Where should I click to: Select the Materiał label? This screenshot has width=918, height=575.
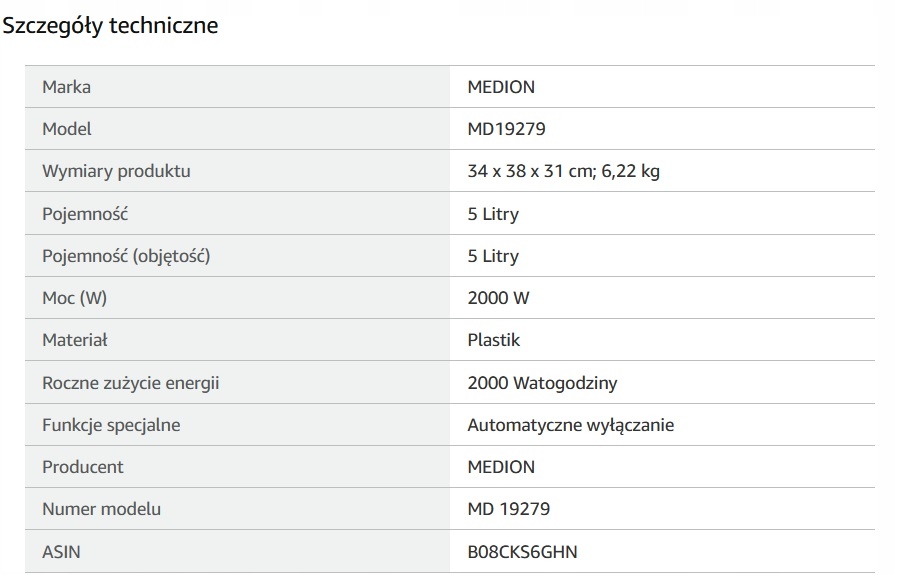[x=74, y=340]
